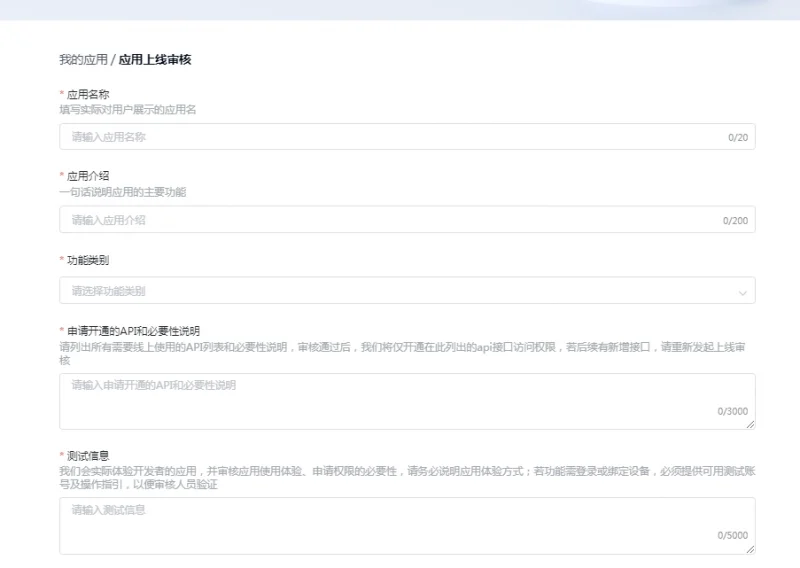This screenshot has width=800, height=568.
Task: Click the resize handle of the 测试信息 textarea
Action: (x=751, y=549)
